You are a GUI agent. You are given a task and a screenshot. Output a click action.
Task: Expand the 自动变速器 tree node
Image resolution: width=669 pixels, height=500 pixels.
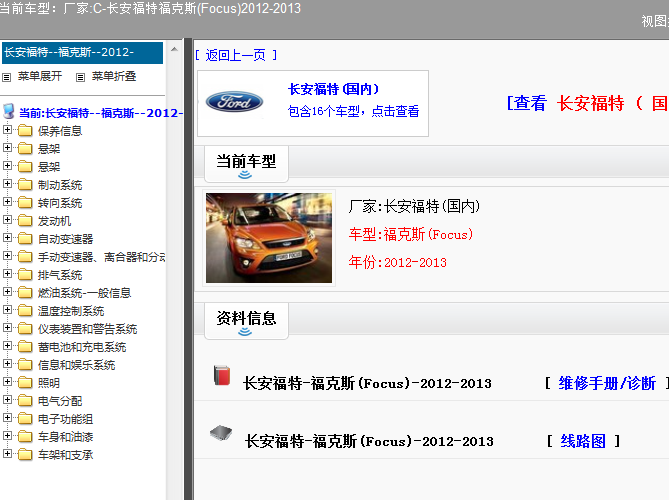click(x=7, y=237)
